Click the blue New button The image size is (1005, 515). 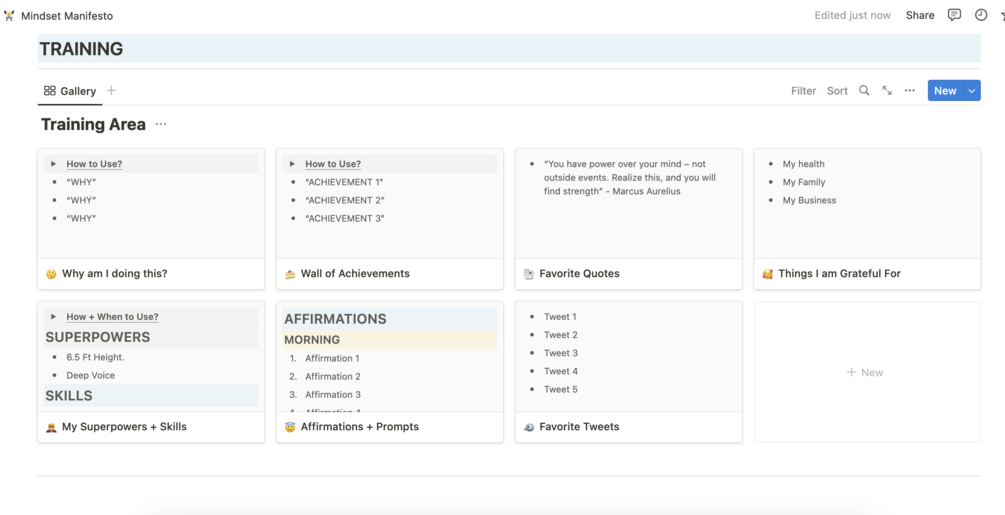[x=944, y=90]
